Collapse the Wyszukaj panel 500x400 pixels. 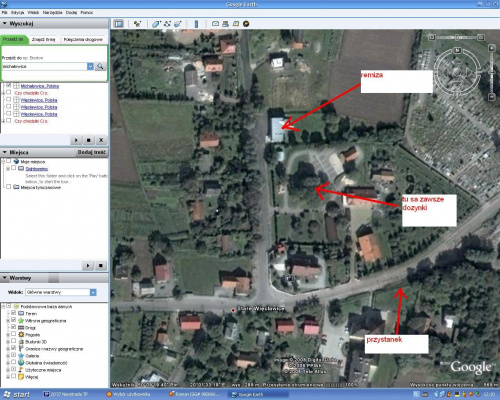coord(5,23)
